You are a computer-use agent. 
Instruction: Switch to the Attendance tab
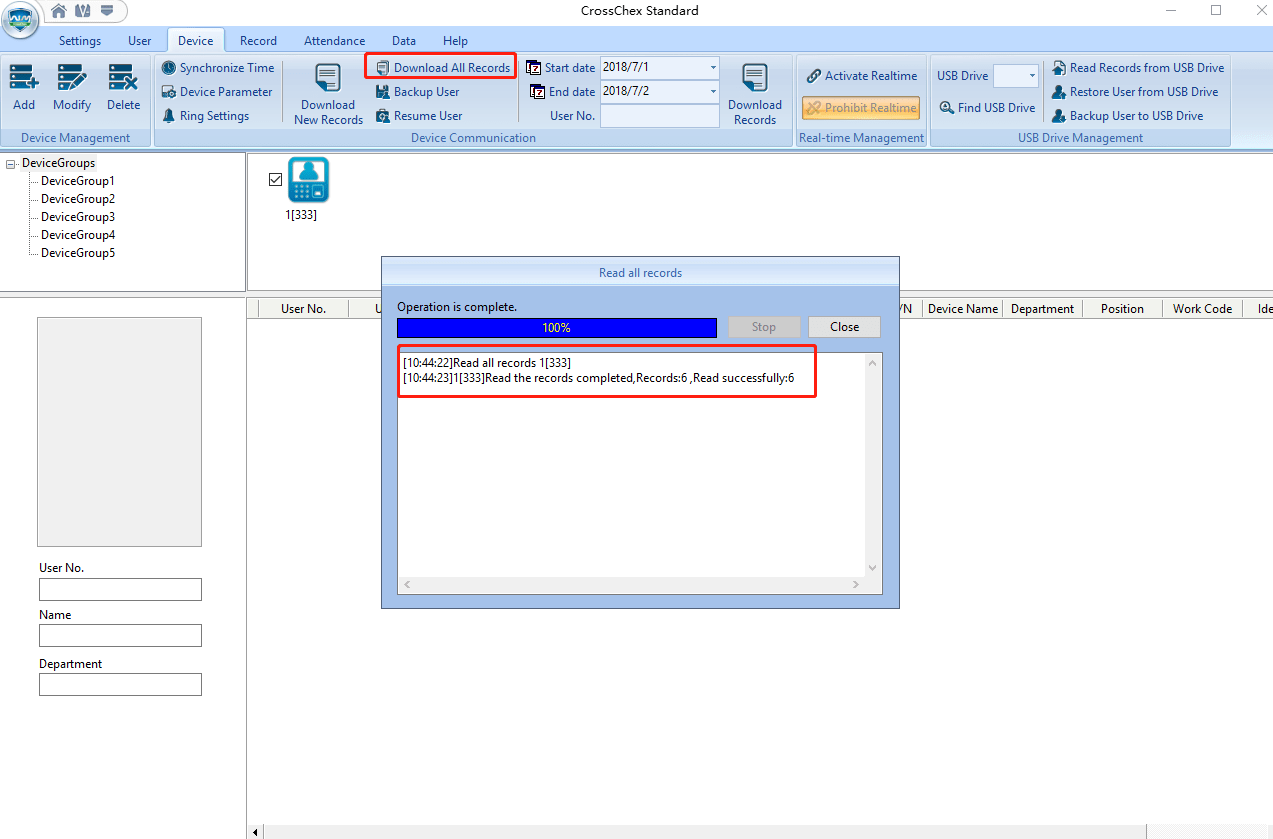point(334,41)
